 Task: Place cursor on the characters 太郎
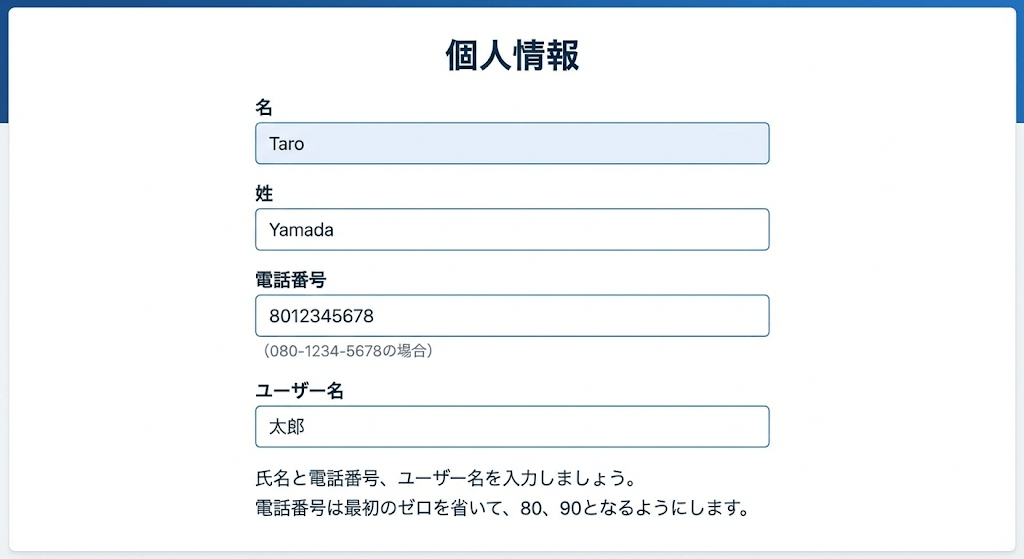click(286, 428)
